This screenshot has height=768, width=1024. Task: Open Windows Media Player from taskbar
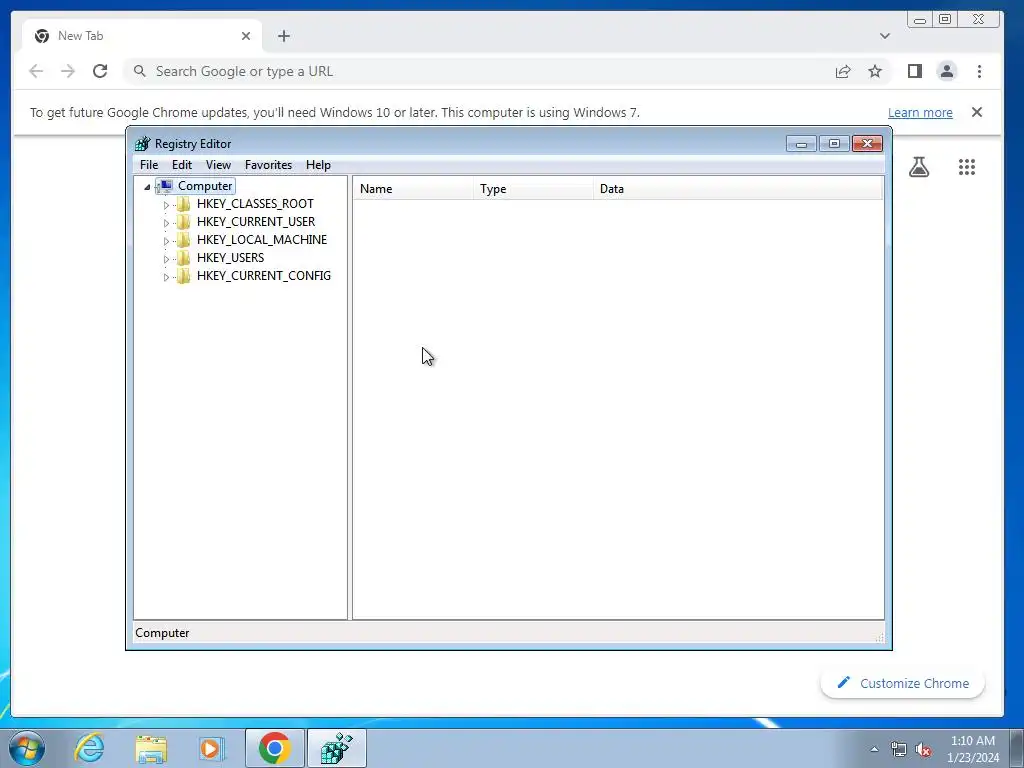(211, 748)
